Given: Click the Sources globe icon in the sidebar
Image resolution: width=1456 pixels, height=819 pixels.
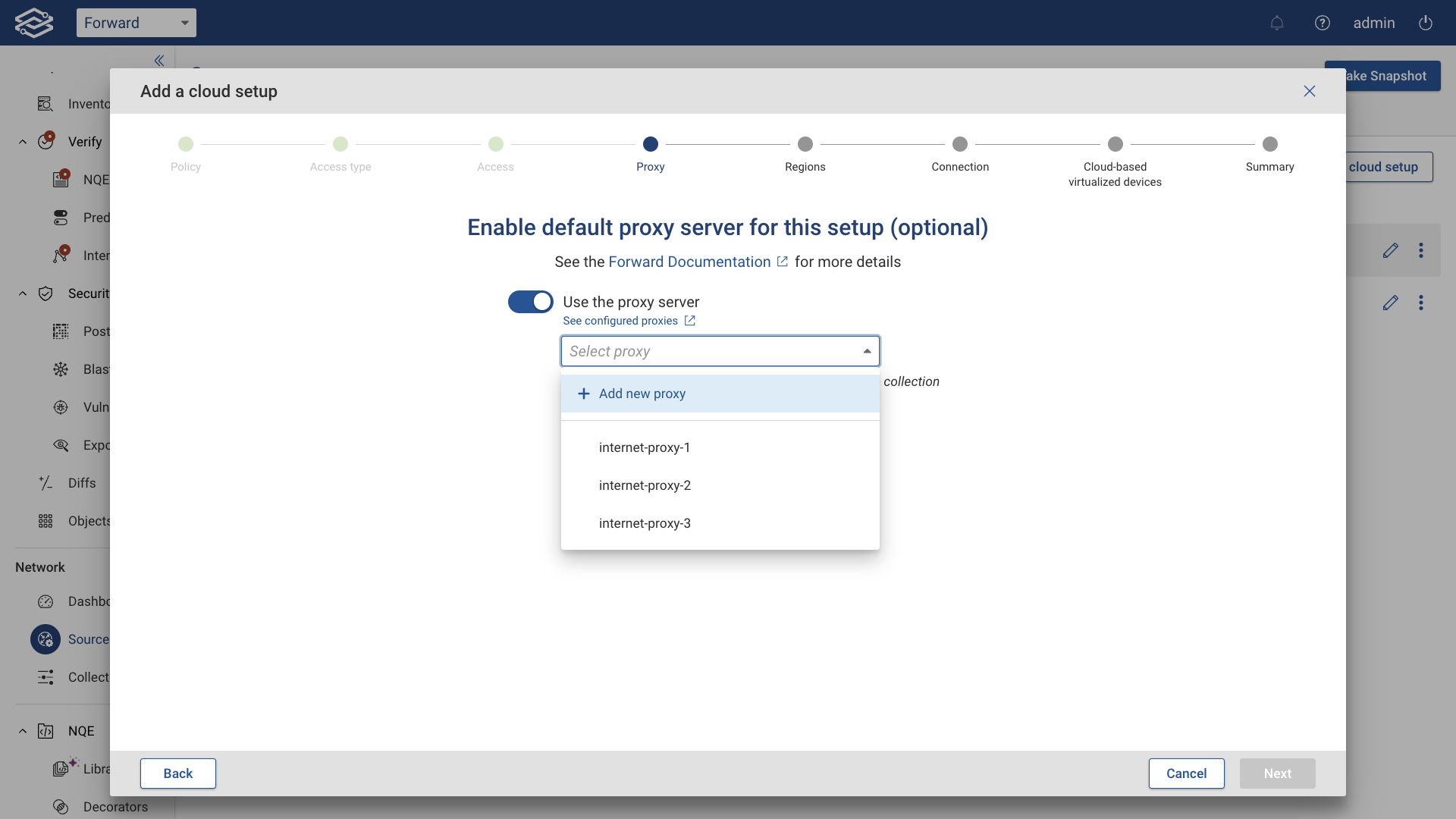Looking at the screenshot, I should tap(45, 639).
